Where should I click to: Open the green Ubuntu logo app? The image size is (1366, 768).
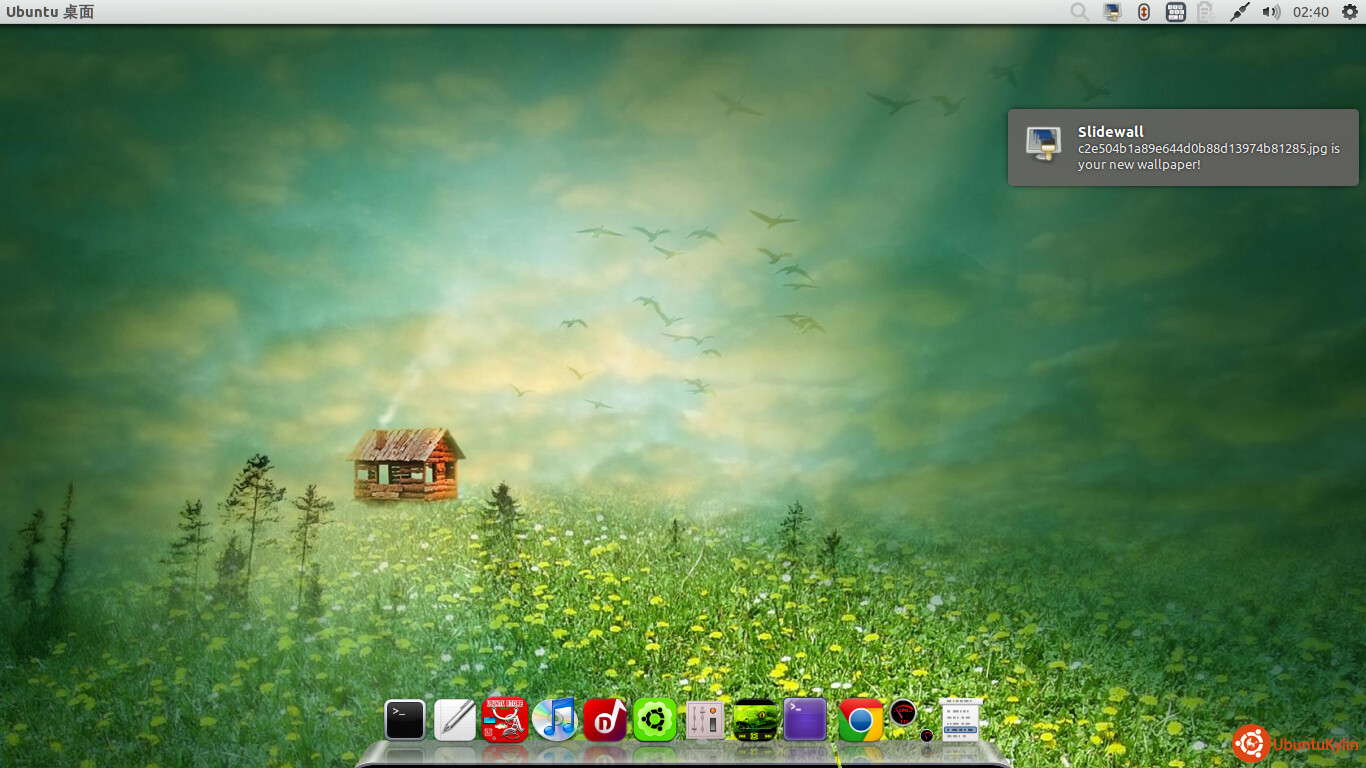click(x=655, y=720)
